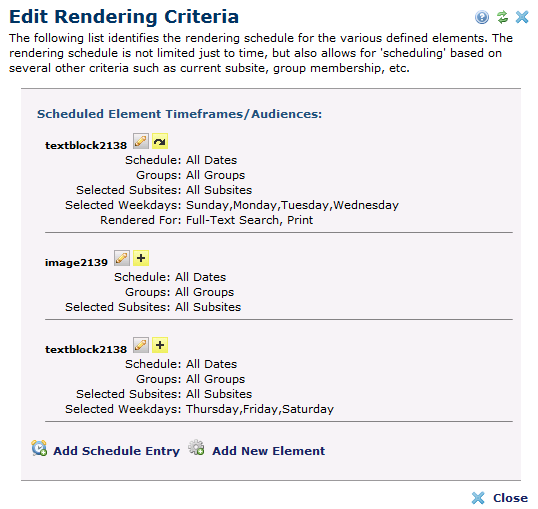Select the first textblock2138 element name

coord(86,146)
